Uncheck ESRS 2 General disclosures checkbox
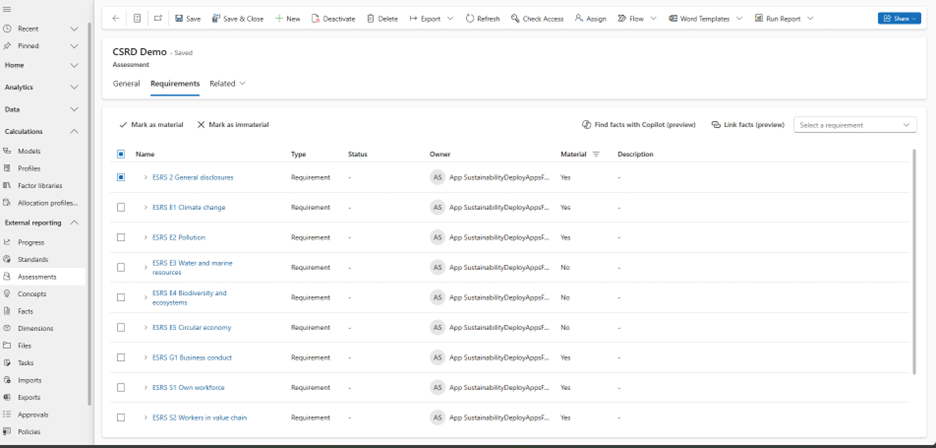 pos(121,177)
